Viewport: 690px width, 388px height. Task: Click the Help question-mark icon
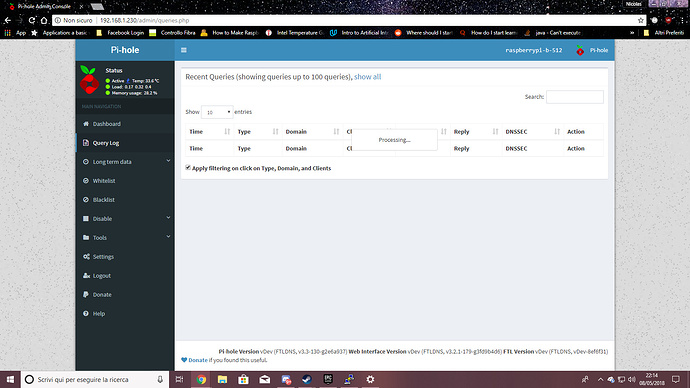click(x=86, y=313)
